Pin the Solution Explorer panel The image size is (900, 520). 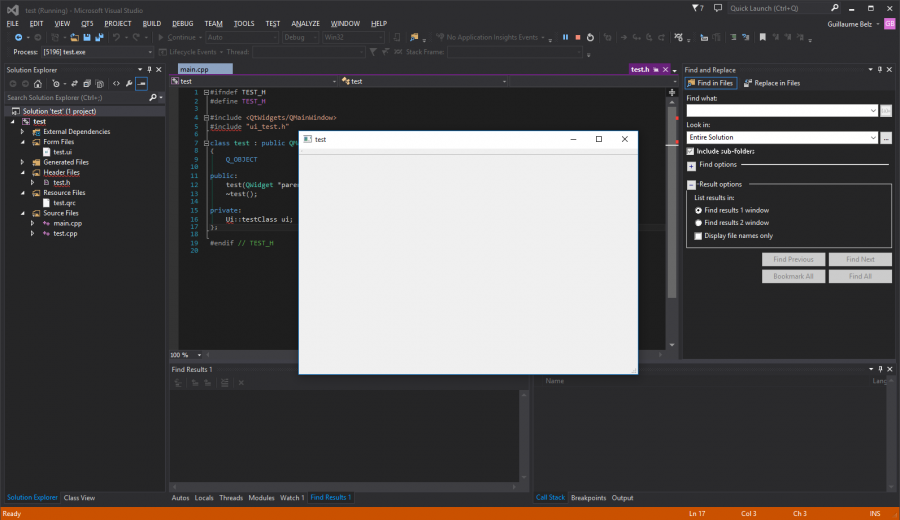click(x=149, y=69)
